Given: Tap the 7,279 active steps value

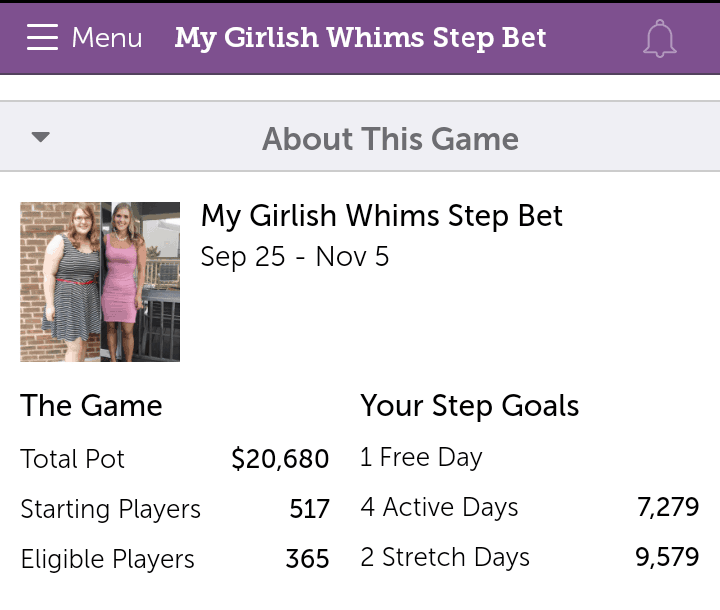Looking at the screenshot, I should (x=668, y=507).
